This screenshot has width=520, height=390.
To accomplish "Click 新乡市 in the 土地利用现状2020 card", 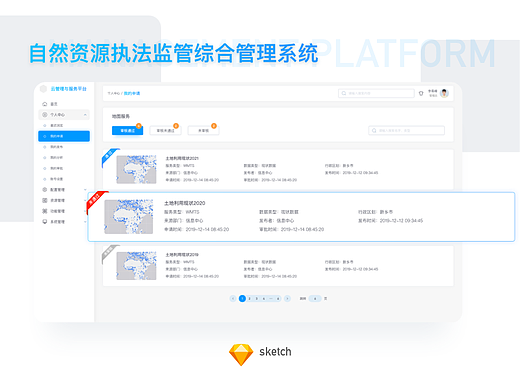I will point(386,212).
